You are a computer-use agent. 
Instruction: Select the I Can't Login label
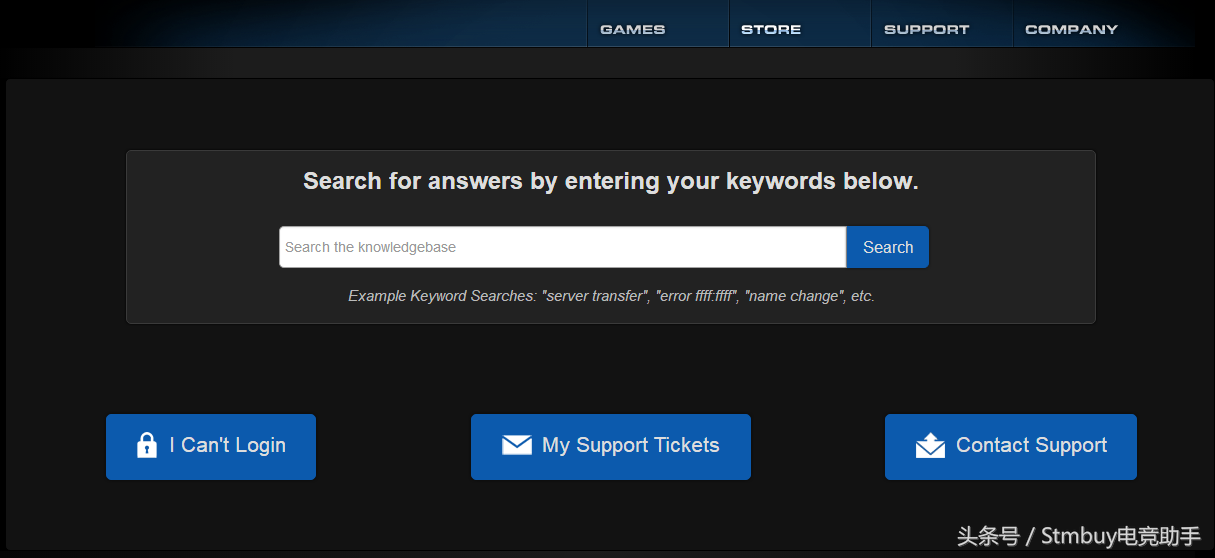(x=228, y=446)
